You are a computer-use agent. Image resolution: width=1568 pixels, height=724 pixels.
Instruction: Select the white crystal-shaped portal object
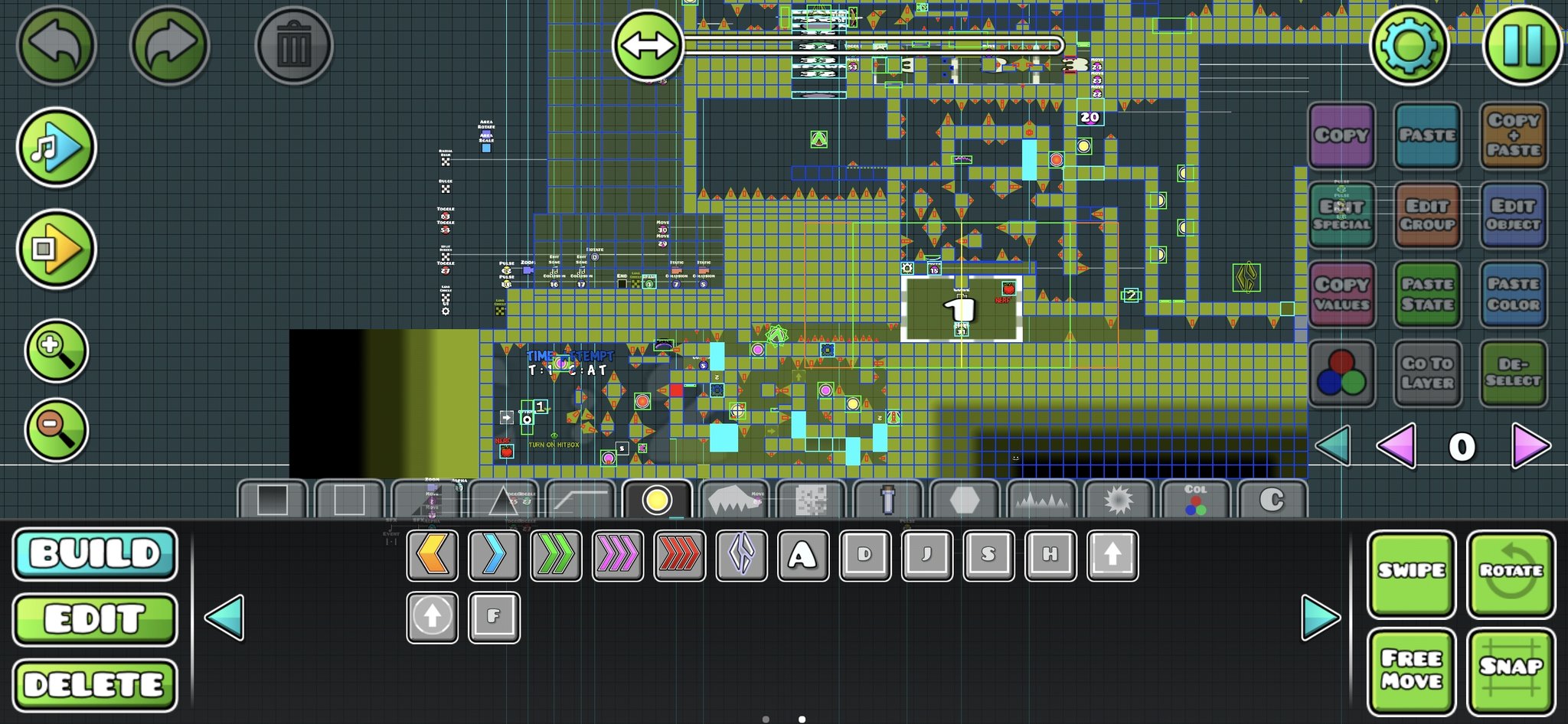[742, 555]
